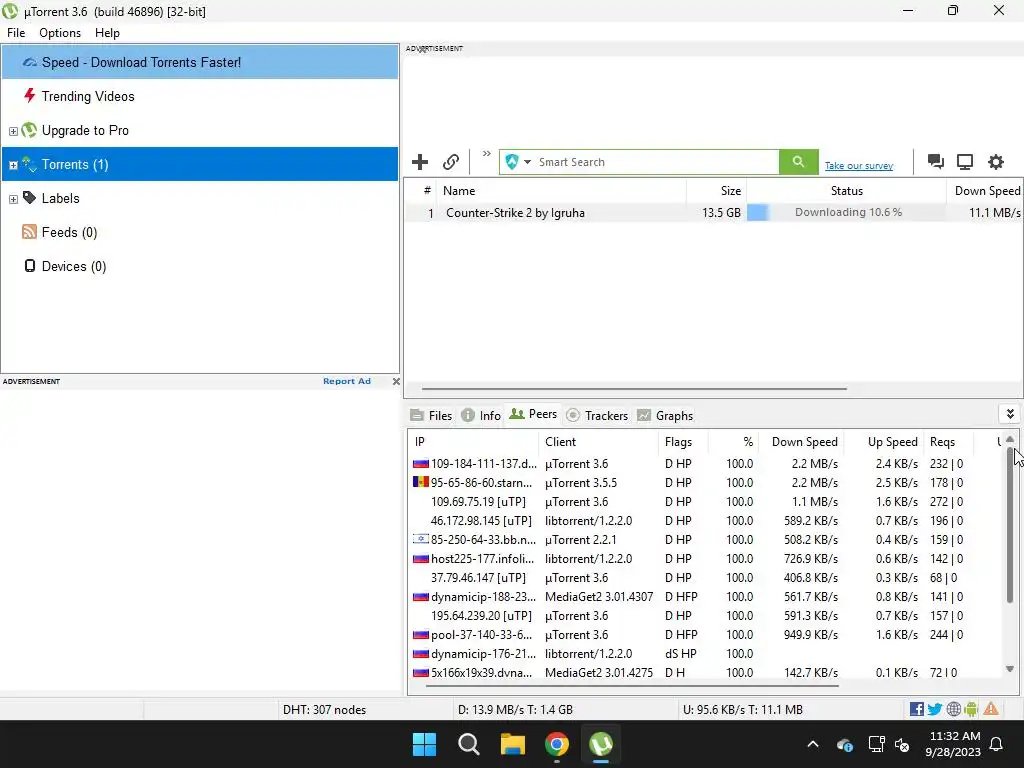Expand the Torrents tree node
The width and height of the screenshot is (1024, 768).
(13, 165)
